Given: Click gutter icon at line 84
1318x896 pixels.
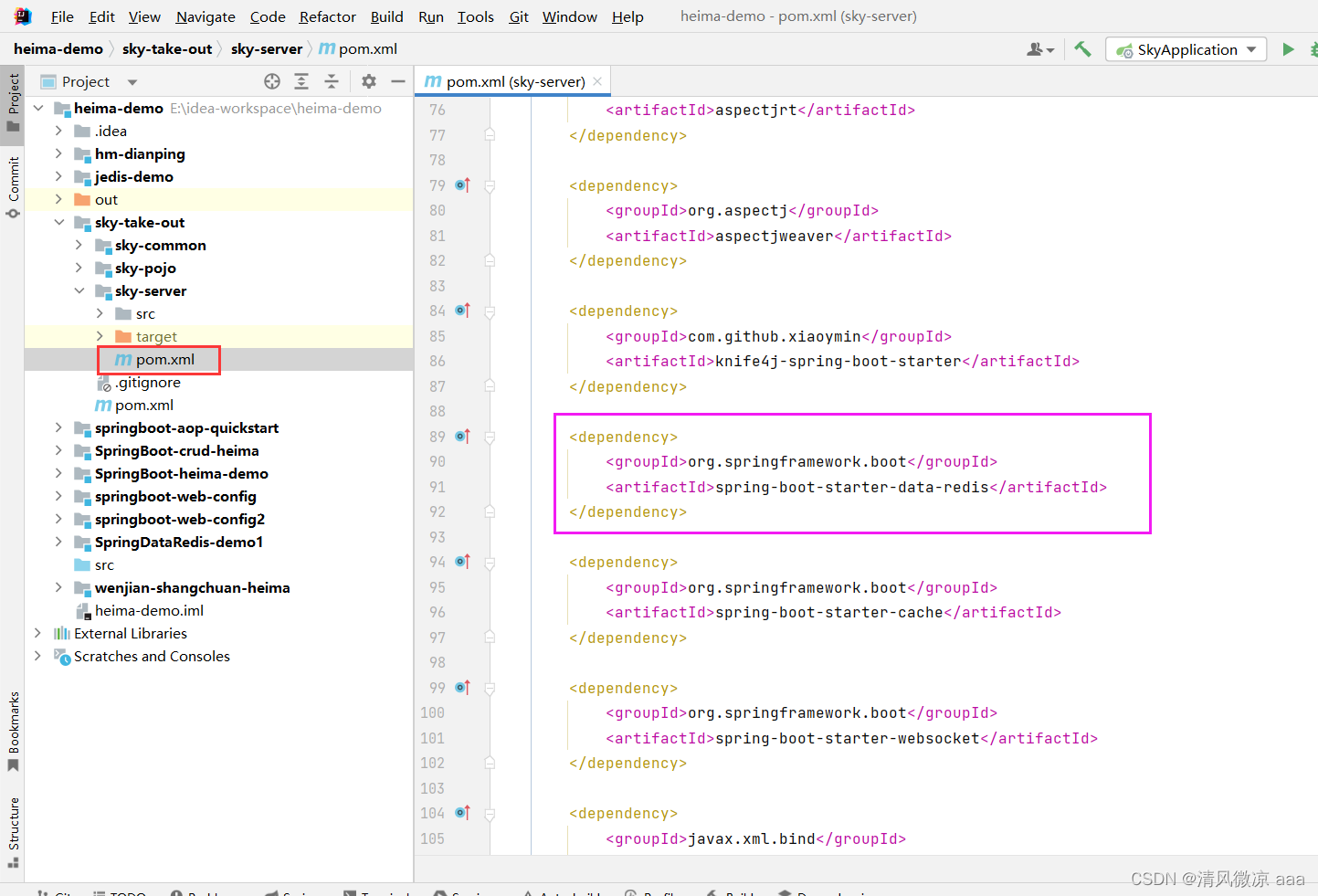Looking at the screenshot, I should pos(463,311).
